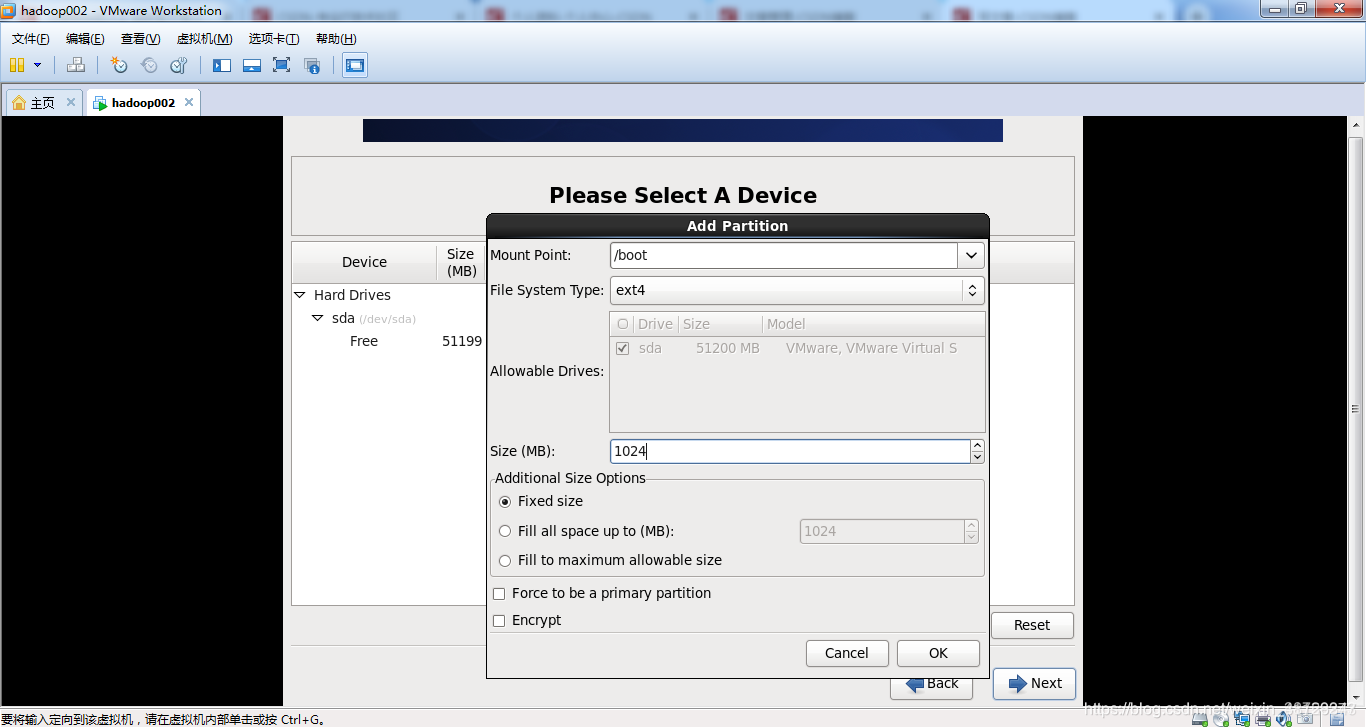Take a snapshot of this virtual machine
Viewport: 1366px width, 728px height.
pyautogui.click(x=119, y=65)
